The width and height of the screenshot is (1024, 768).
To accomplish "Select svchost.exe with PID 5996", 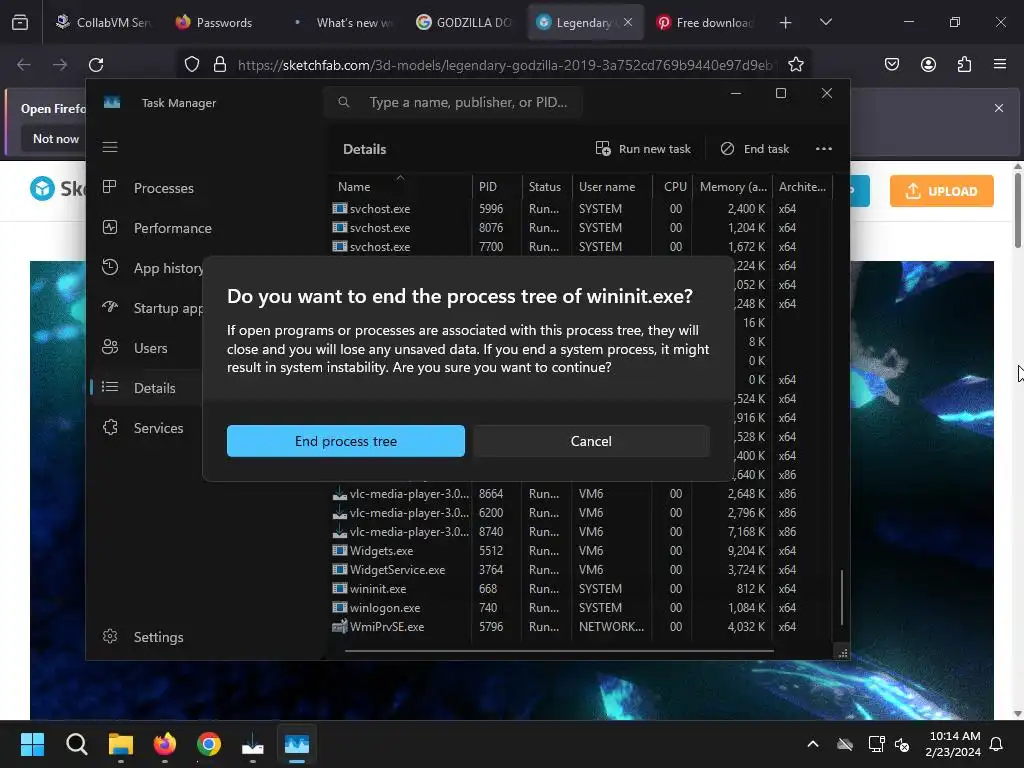I will click(x=581, y=208).
